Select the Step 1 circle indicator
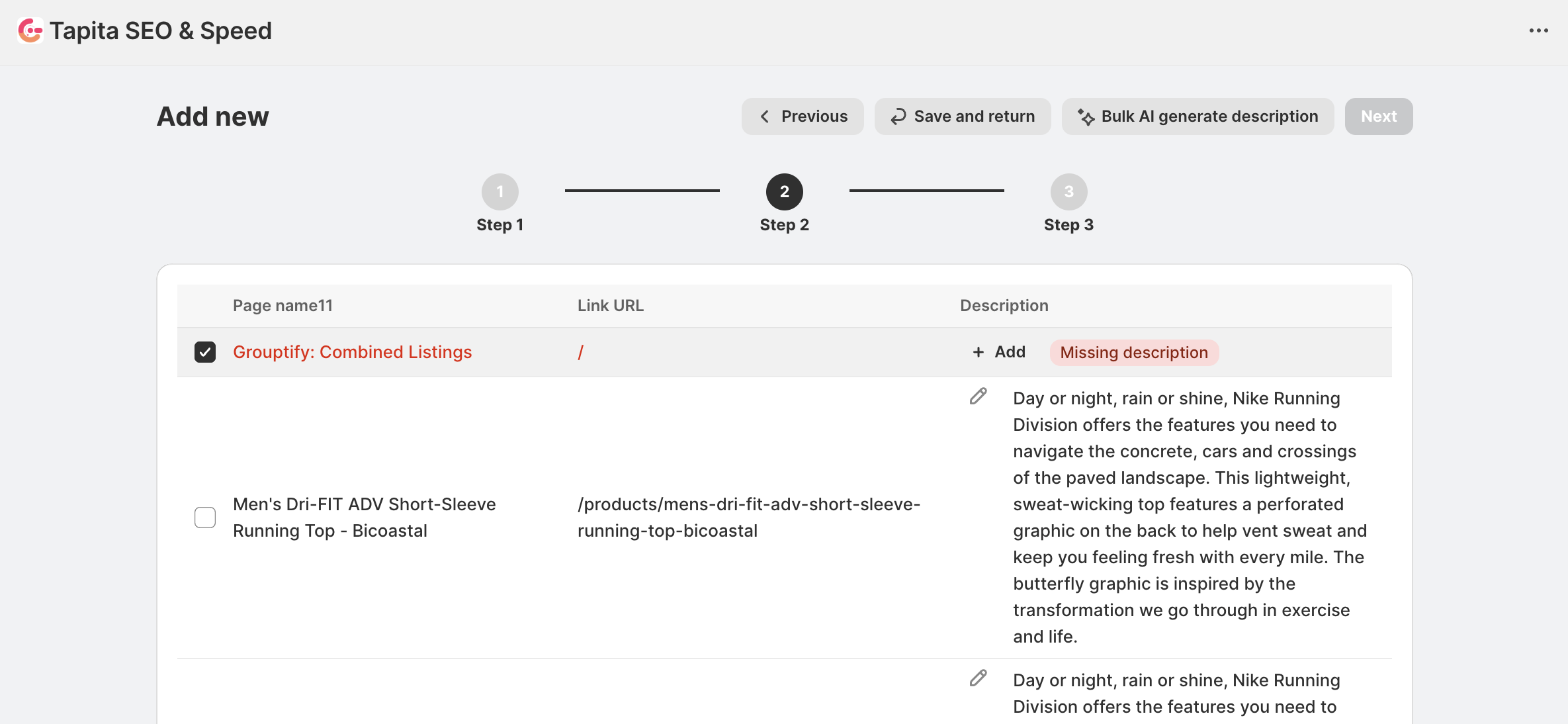The height and width of the screenshot is (724, 1568). [x=500, y=192]
